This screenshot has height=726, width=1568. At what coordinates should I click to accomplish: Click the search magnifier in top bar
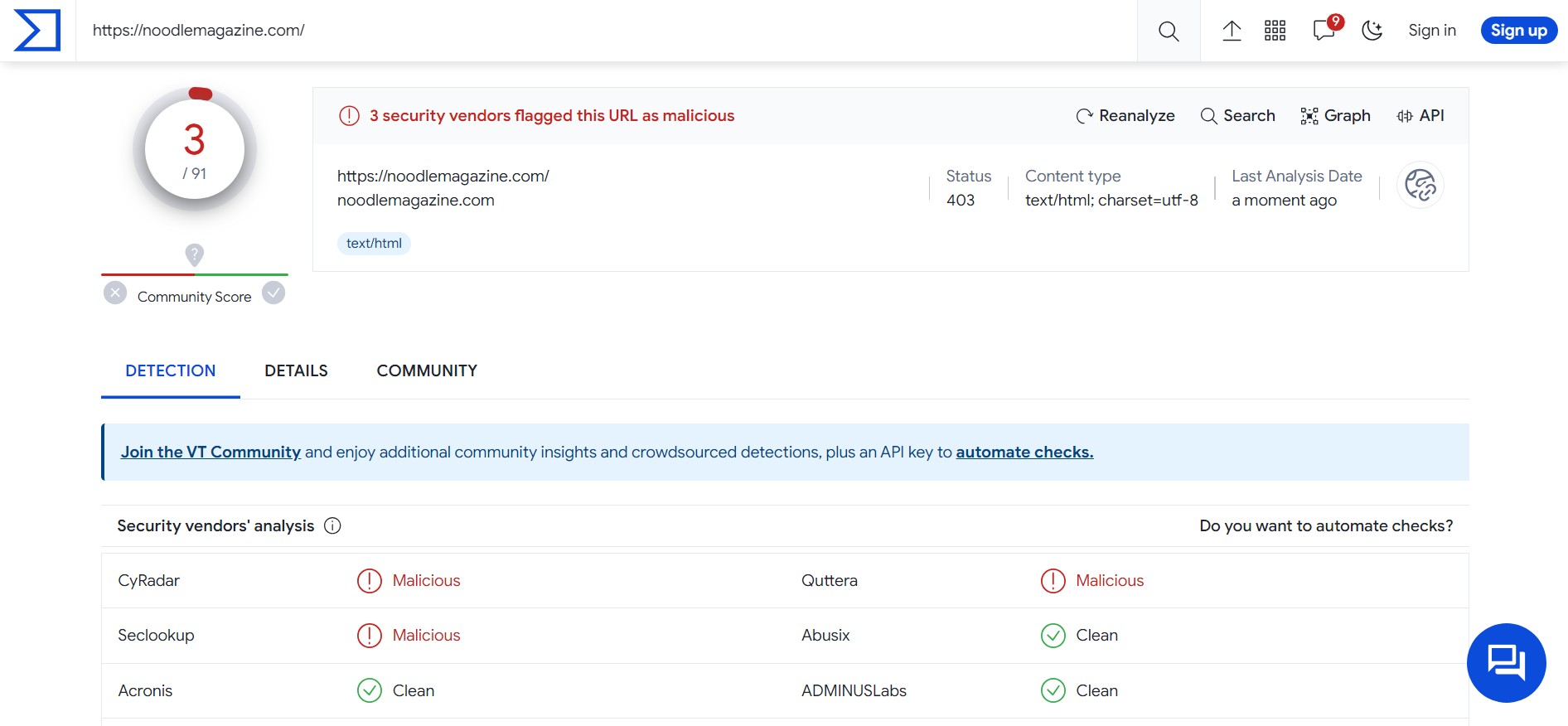pos(1169,31)
